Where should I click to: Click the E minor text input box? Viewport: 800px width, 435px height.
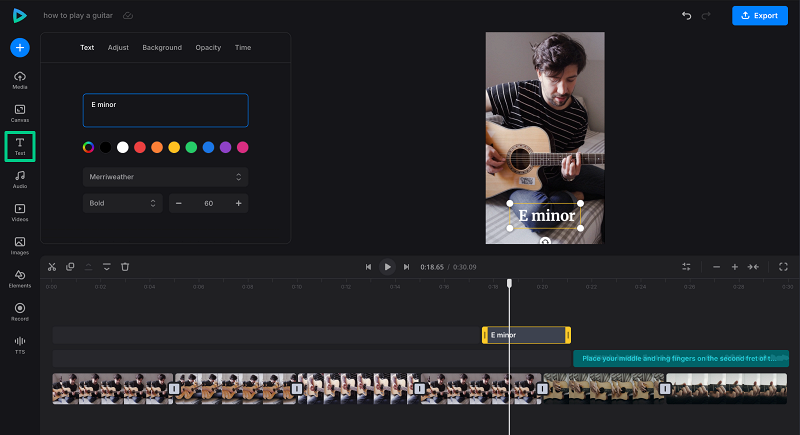(165, 110)
